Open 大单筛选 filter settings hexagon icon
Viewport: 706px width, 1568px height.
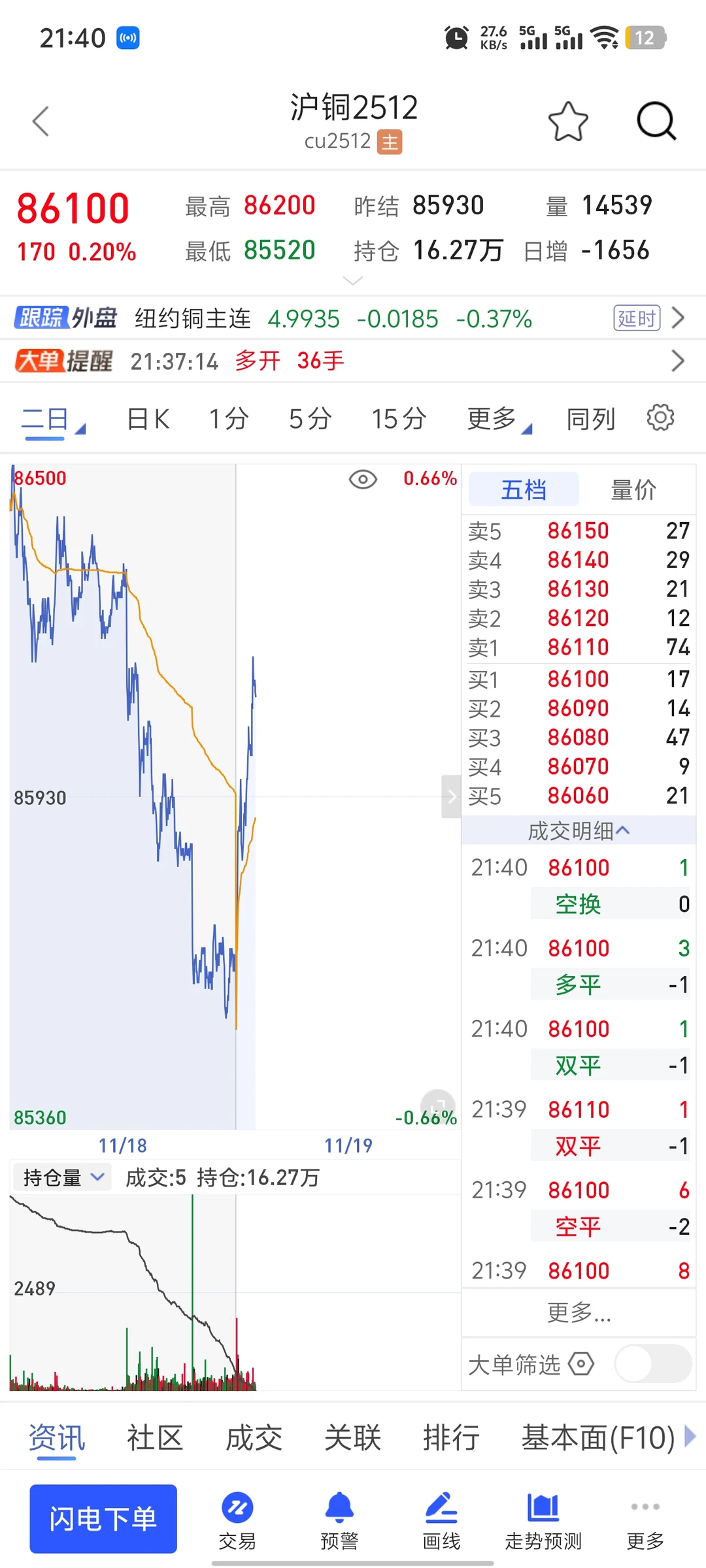[581, 1364]
